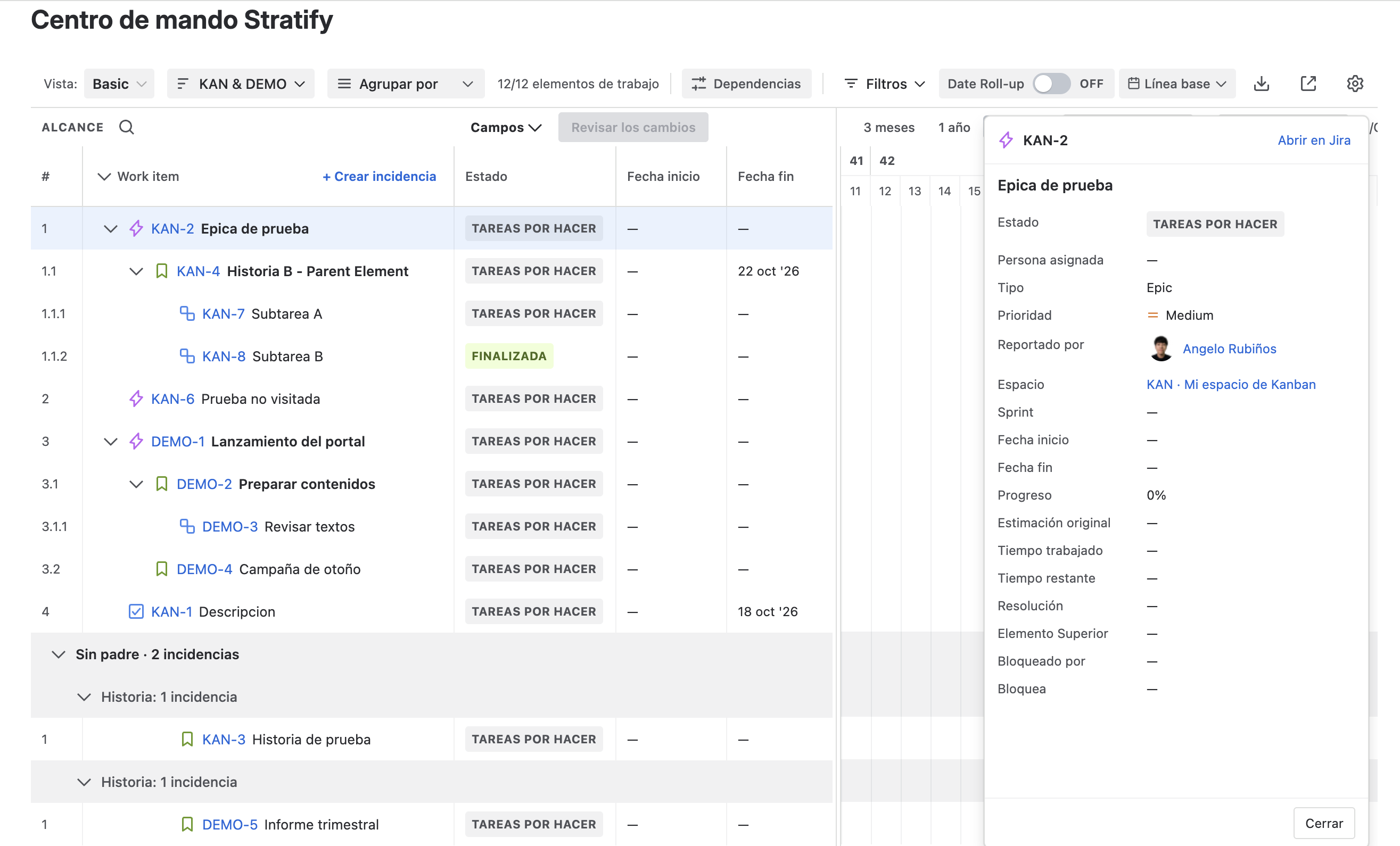Click the open-in-new-window share icon
1400x846 pixels.
[1308, 84]
